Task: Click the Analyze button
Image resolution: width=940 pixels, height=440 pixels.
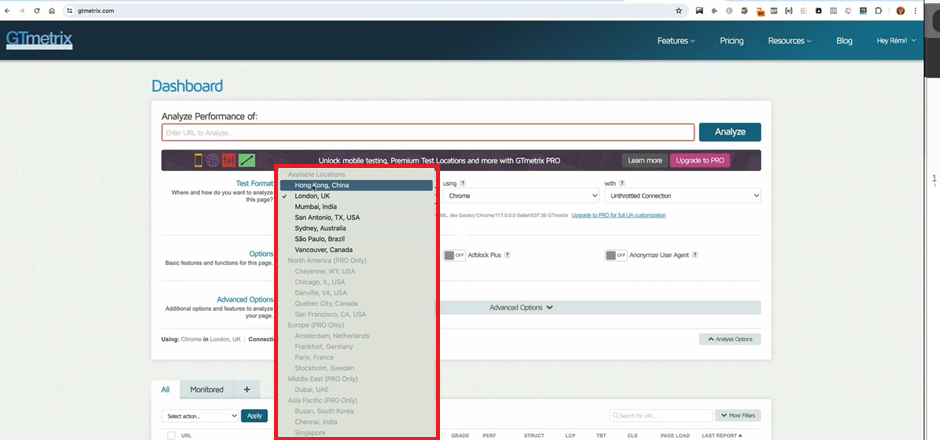Action: point(730,132)
